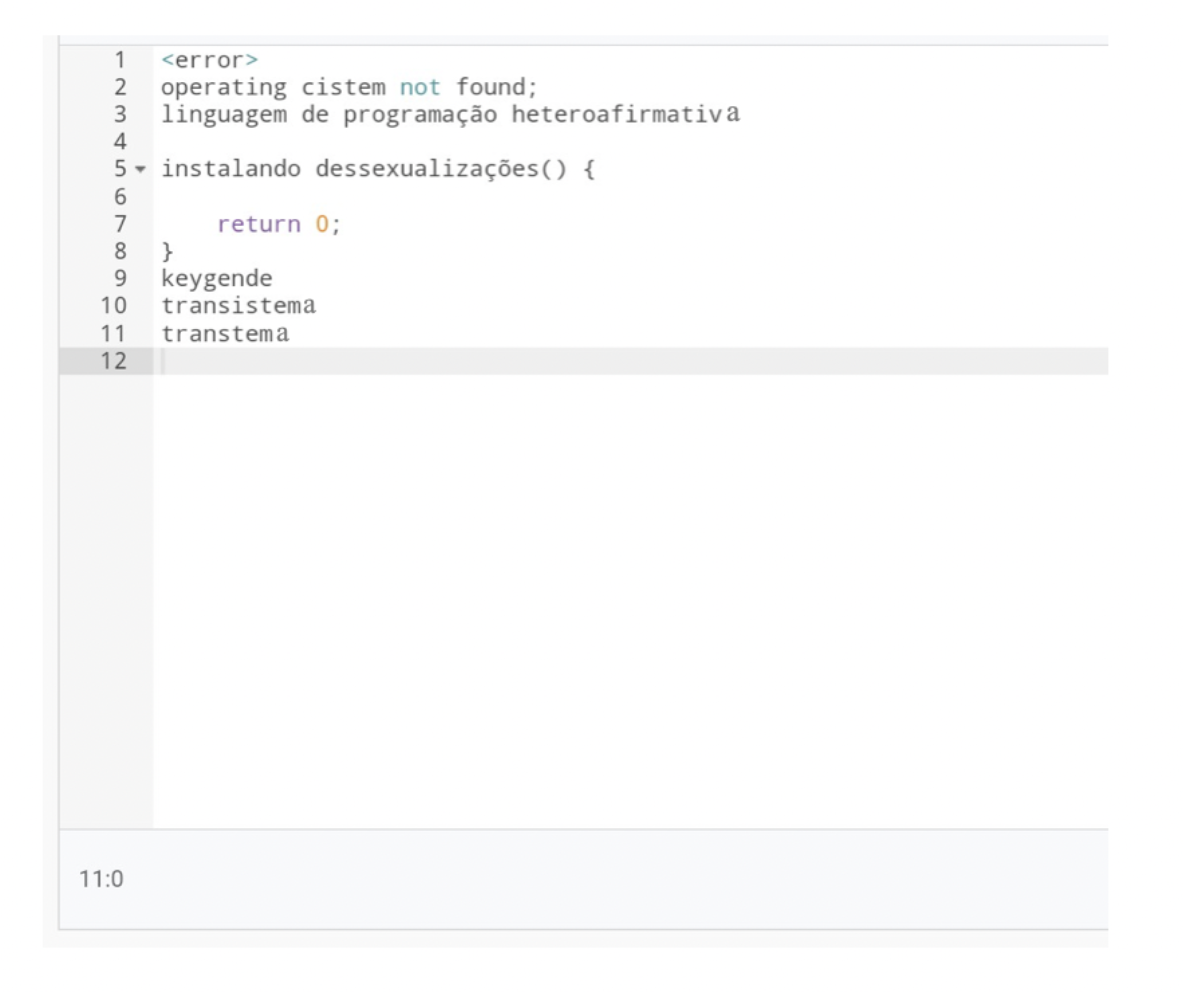Click the highlighted empty line 12
This screenshot has width=1184, height=1004.
point(631,361)
